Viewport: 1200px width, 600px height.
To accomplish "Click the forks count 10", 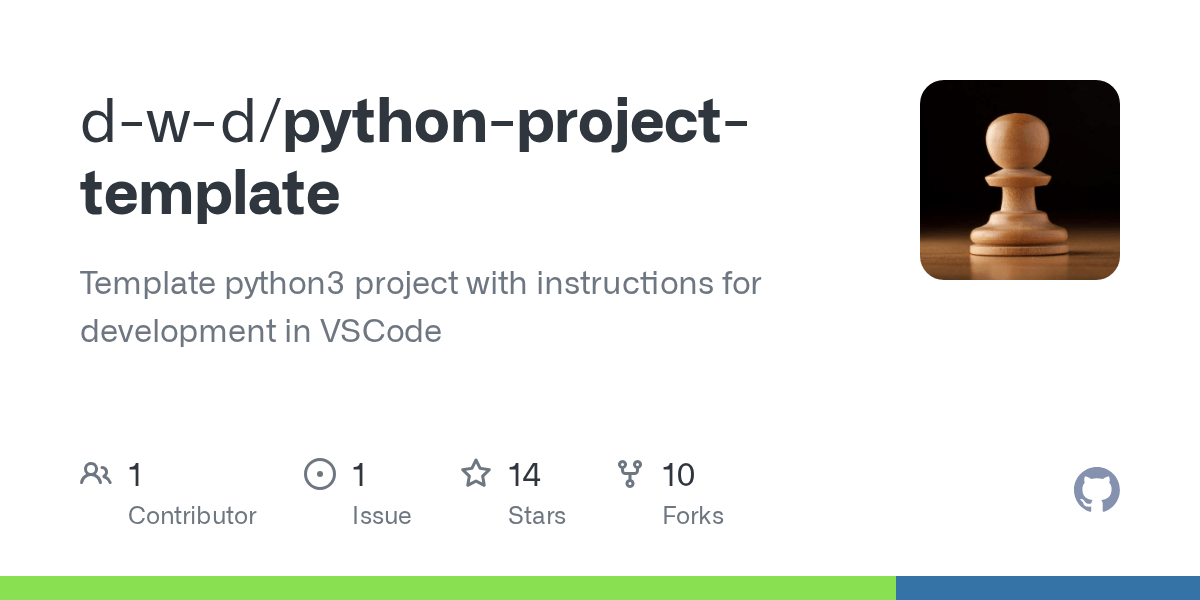I will 678,475.
